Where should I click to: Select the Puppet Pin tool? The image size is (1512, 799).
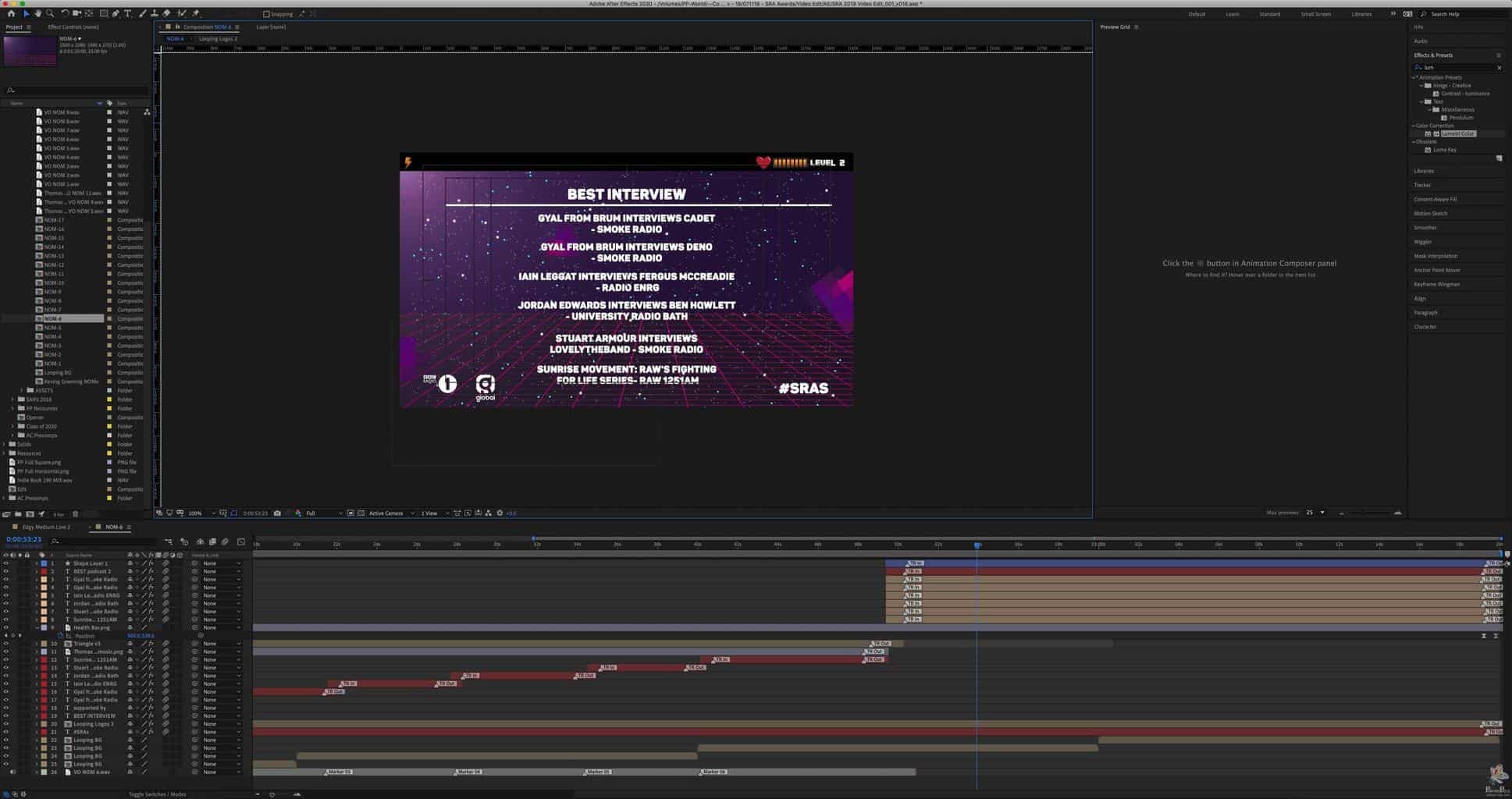coord(196,13)
